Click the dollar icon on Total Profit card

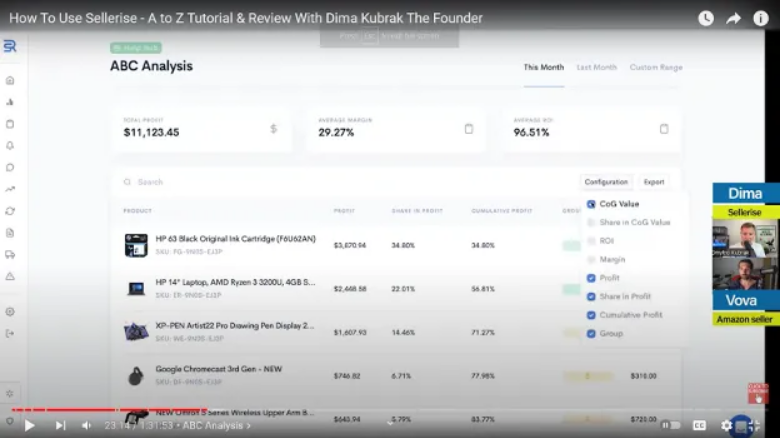coord(274,129)
